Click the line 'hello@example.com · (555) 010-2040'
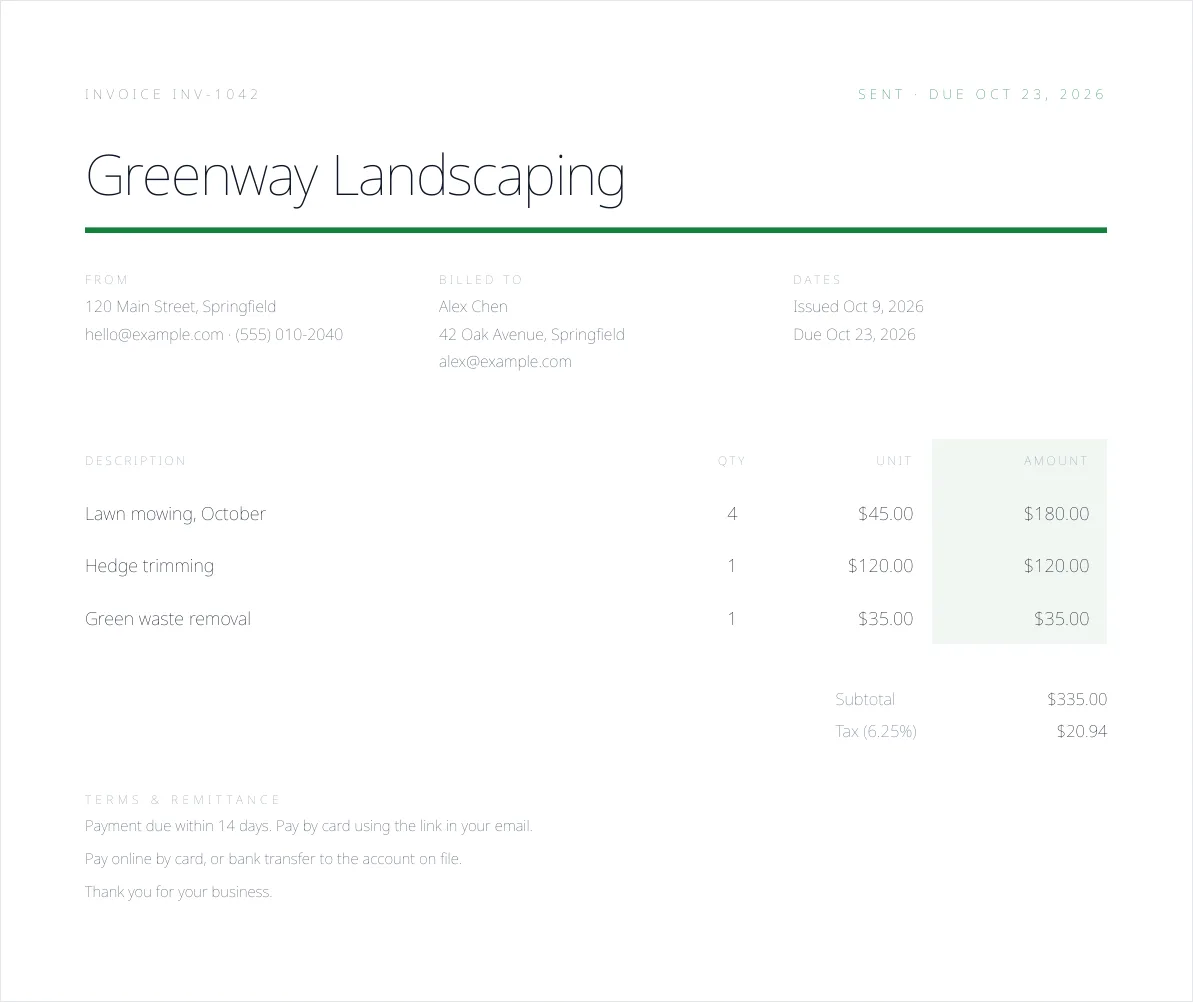 (214, 335)
